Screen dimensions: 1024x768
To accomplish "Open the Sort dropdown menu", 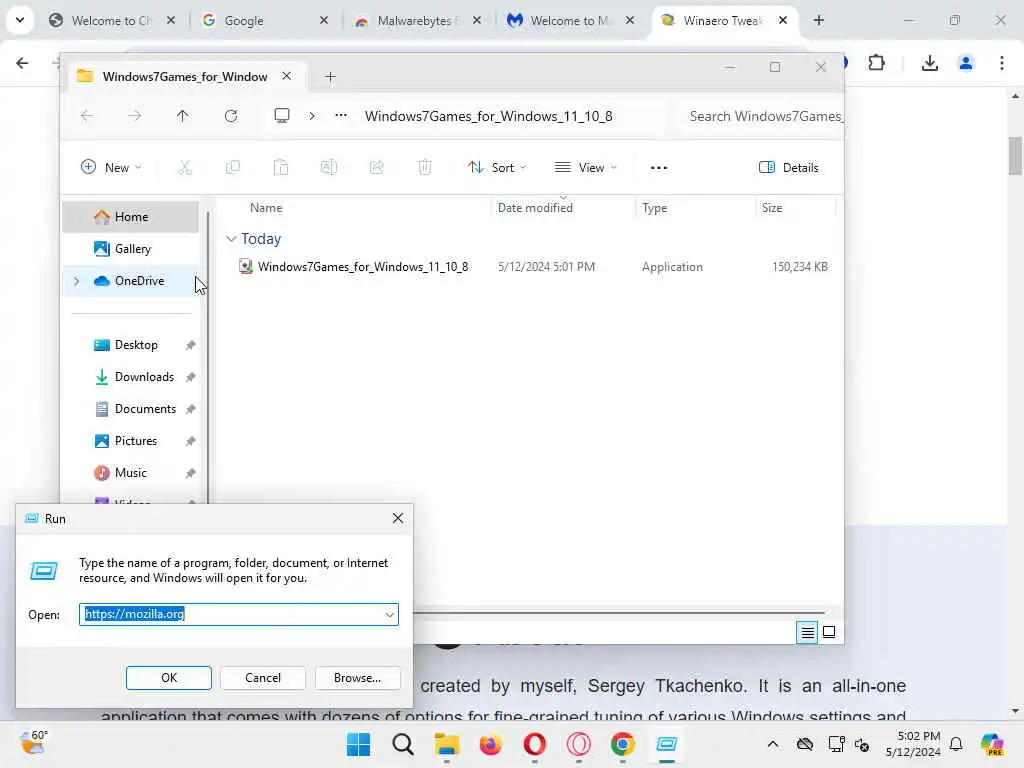I will [498, 168].
